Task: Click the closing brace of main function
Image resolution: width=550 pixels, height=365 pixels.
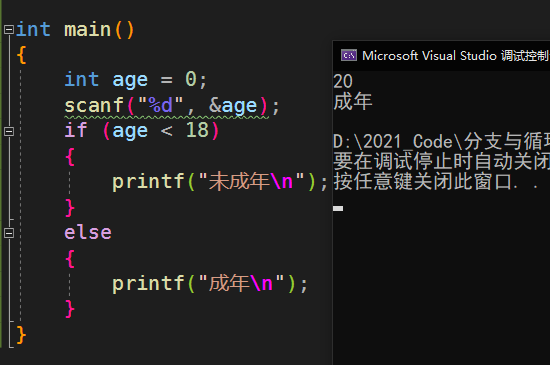Action: (21, 335)
